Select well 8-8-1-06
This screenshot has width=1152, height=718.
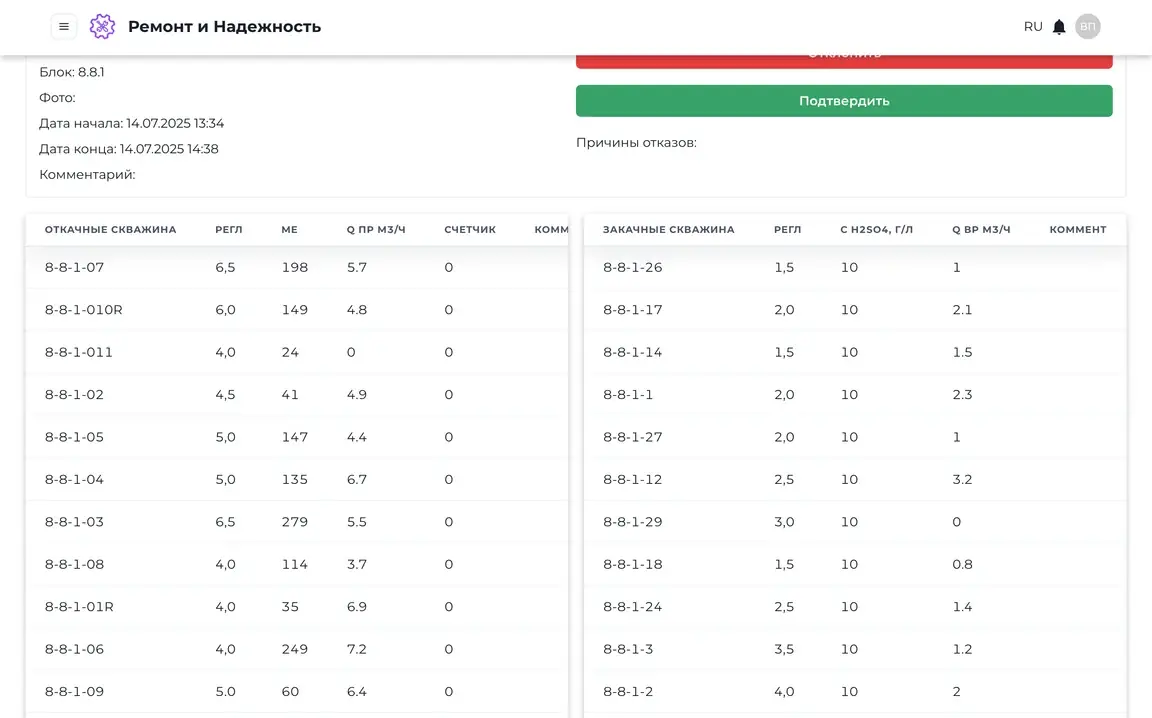click(x=297, y=649)
